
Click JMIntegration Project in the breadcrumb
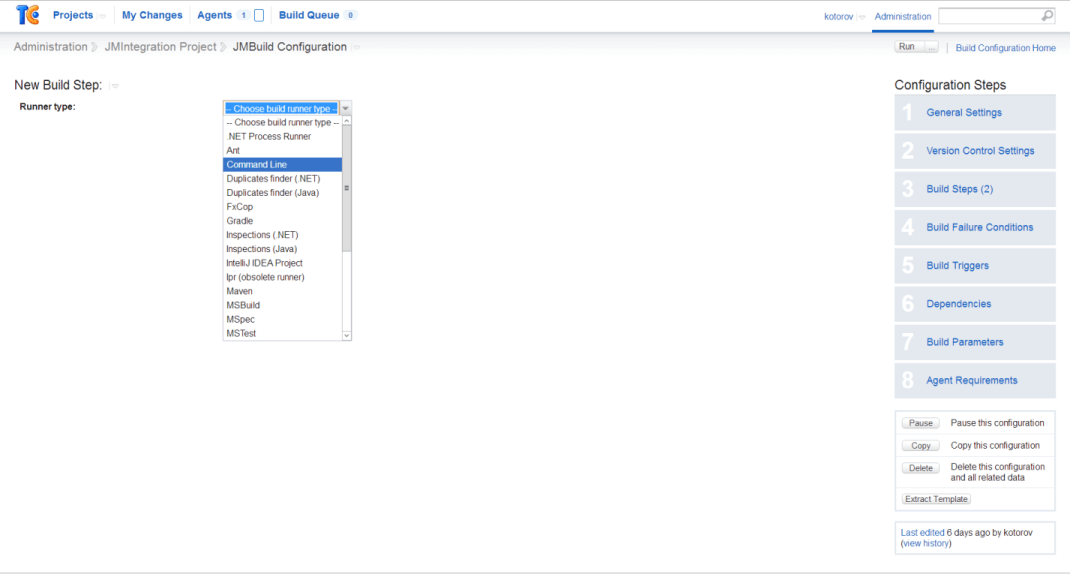point(160,46)
